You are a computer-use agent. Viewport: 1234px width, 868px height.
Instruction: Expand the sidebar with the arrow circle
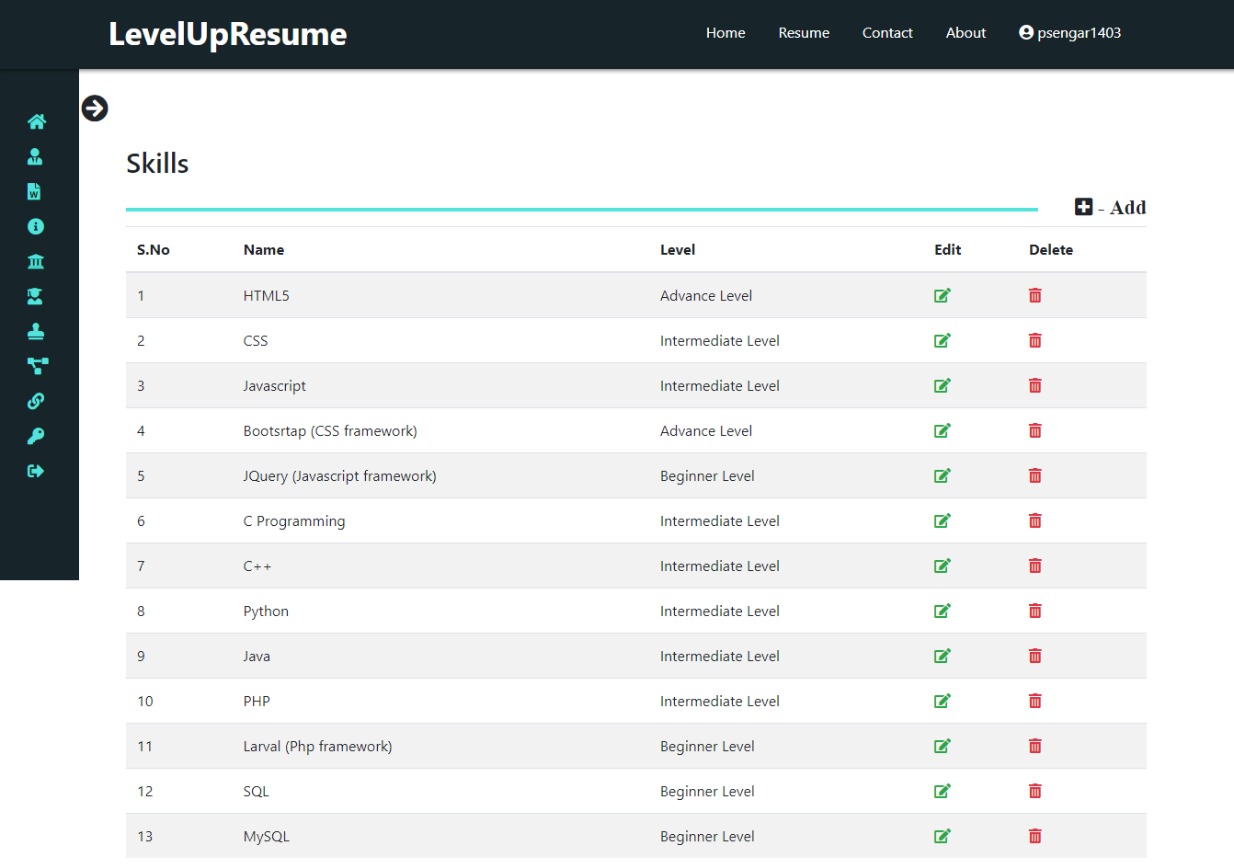click(x=94, y=108)
